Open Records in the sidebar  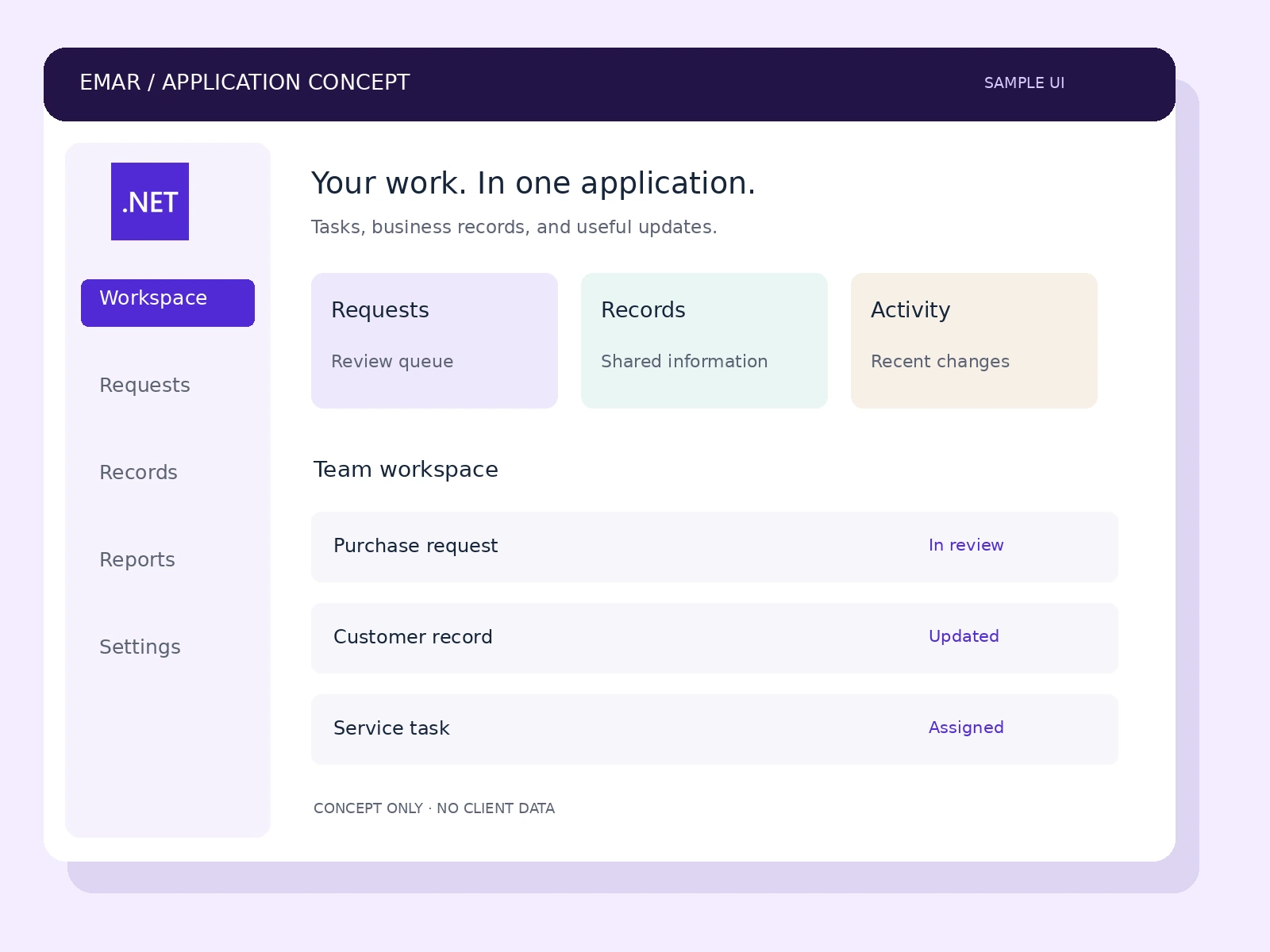tap(138, 472)
